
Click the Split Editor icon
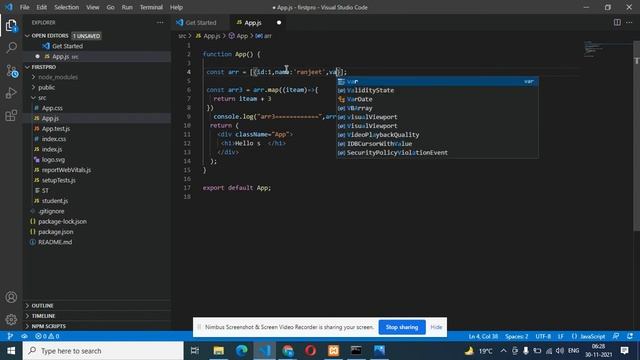click(x=617, y=22)
